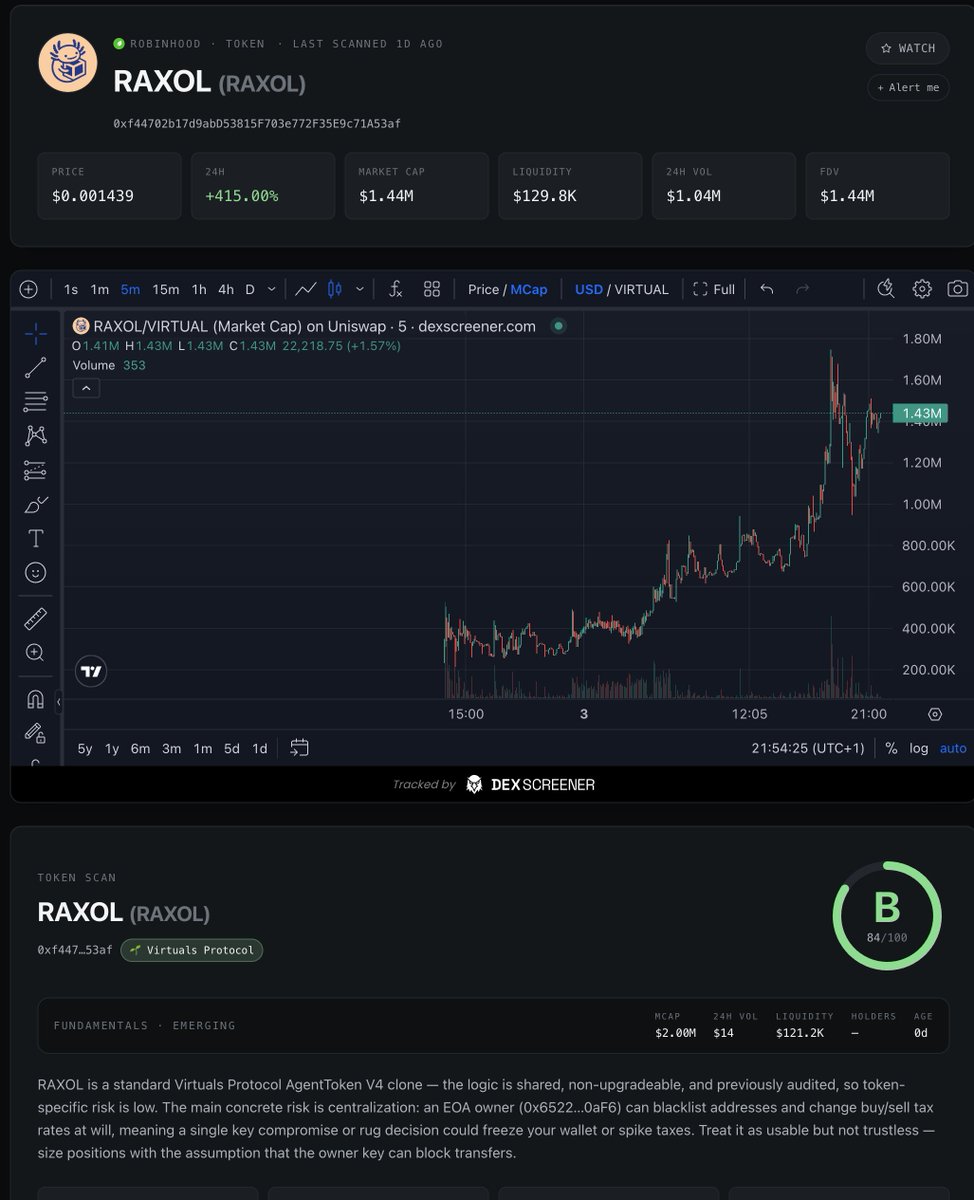Set range to 3m
The width and height of the screenshot is (974, 1200).
[x=172, y=748]
